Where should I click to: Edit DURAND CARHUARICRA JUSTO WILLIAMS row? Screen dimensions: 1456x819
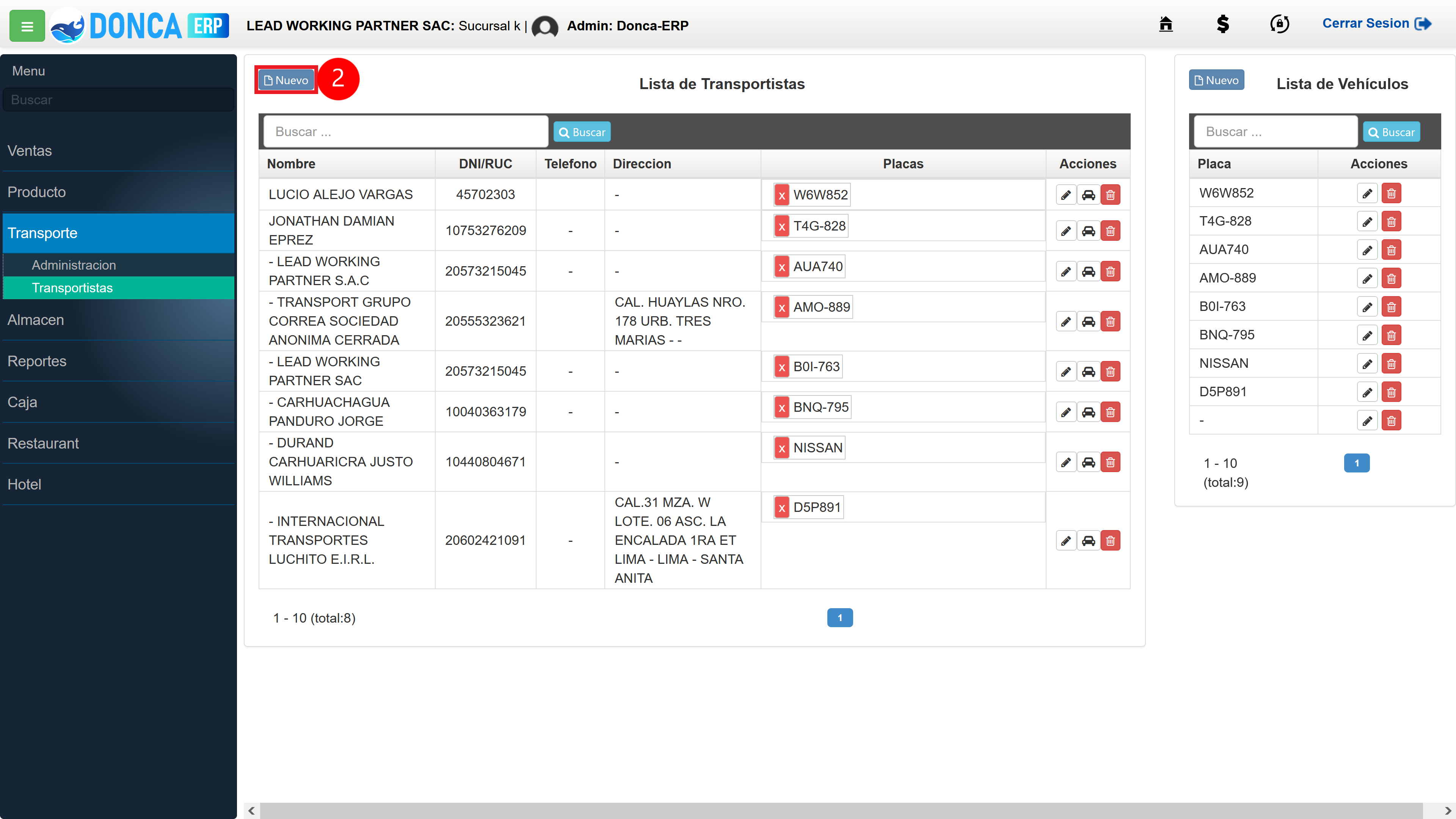coord(1066,462)
